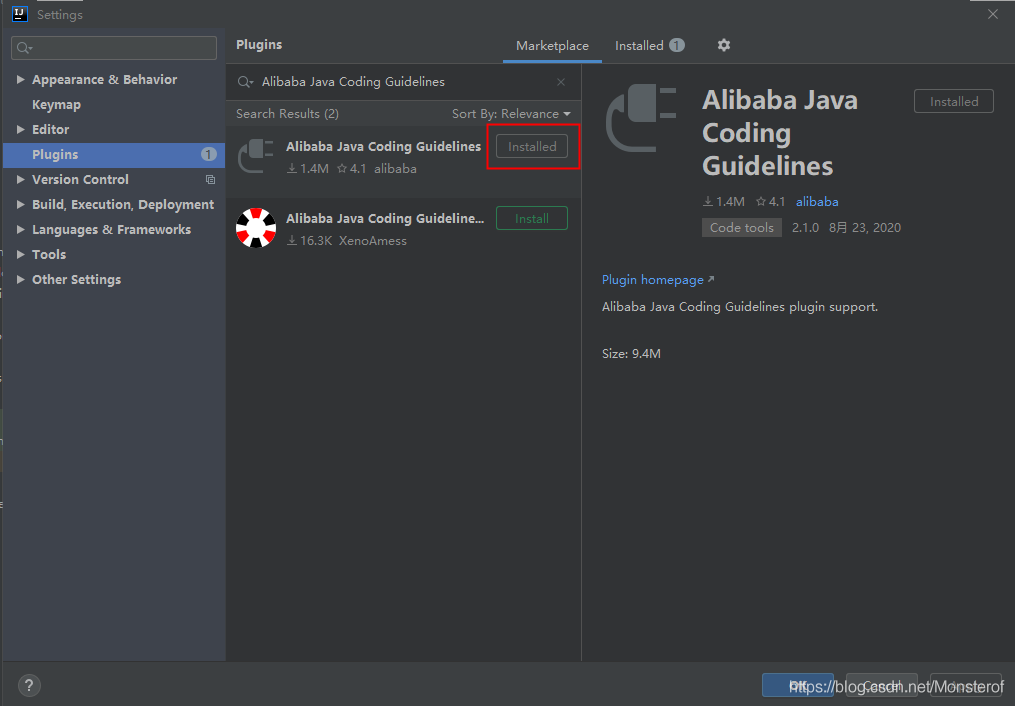1015x706 pixels.
Task: Install the XenoAmess Alibaba plugin
Action: (531, 218)
